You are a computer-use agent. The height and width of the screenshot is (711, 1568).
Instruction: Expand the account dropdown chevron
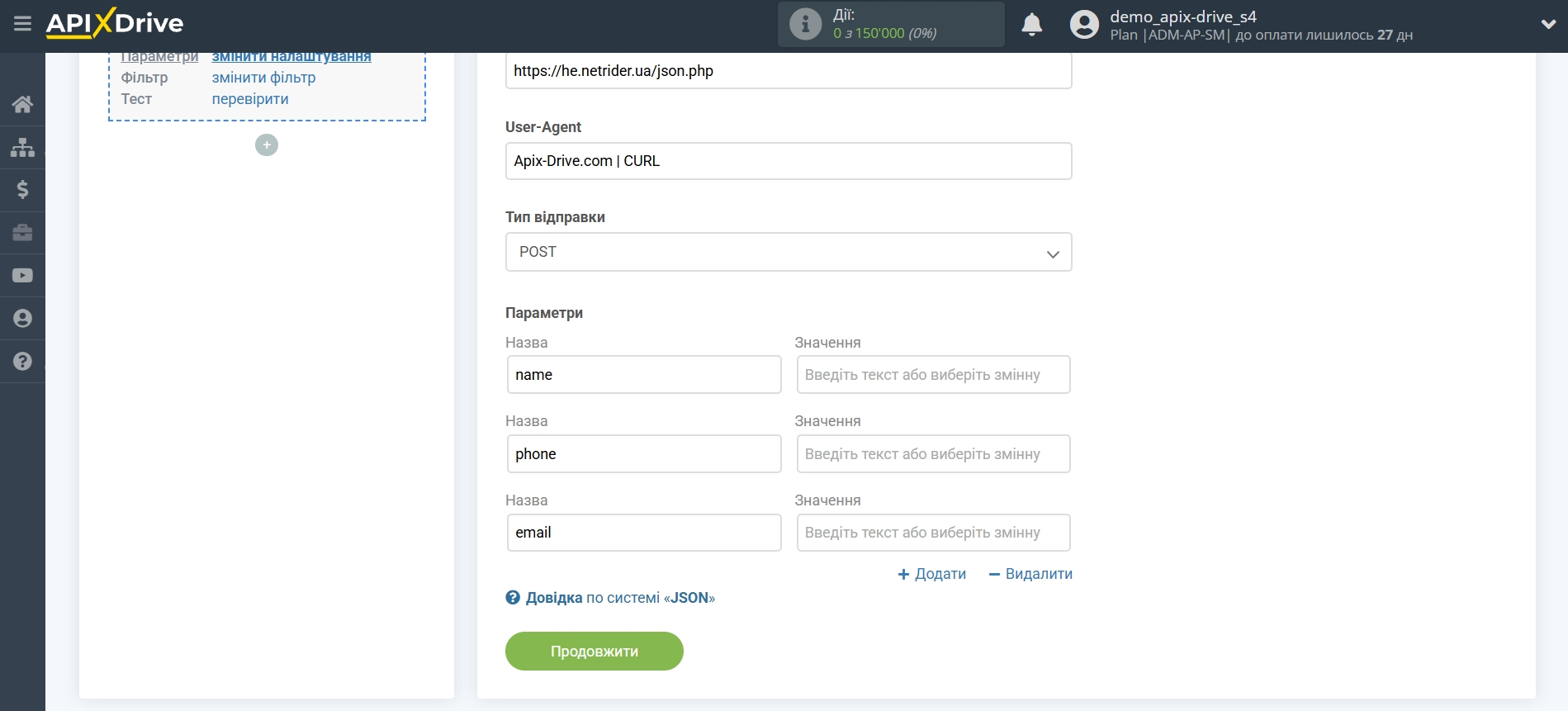(1548, 25)
